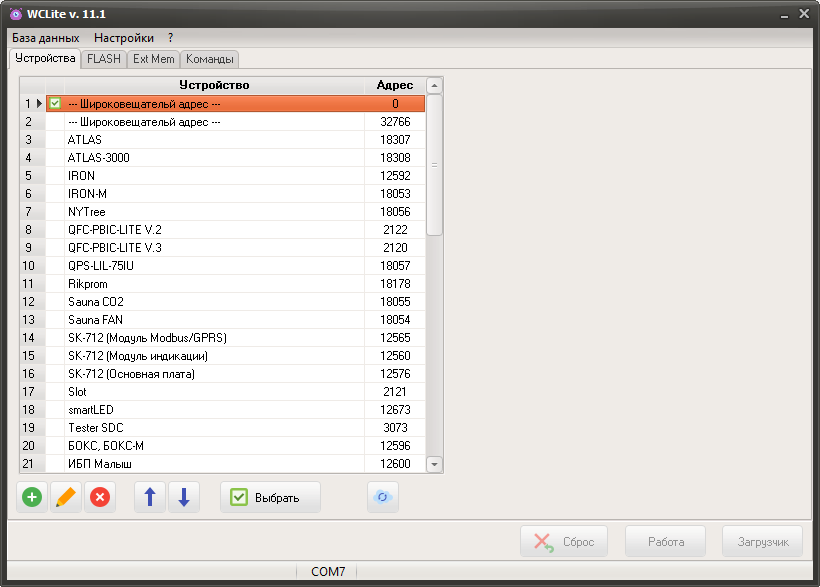Viewport: 820px width, 587px height.
Task: Click the WCLite app icon in title bar
Action: [x=15, y=14]
